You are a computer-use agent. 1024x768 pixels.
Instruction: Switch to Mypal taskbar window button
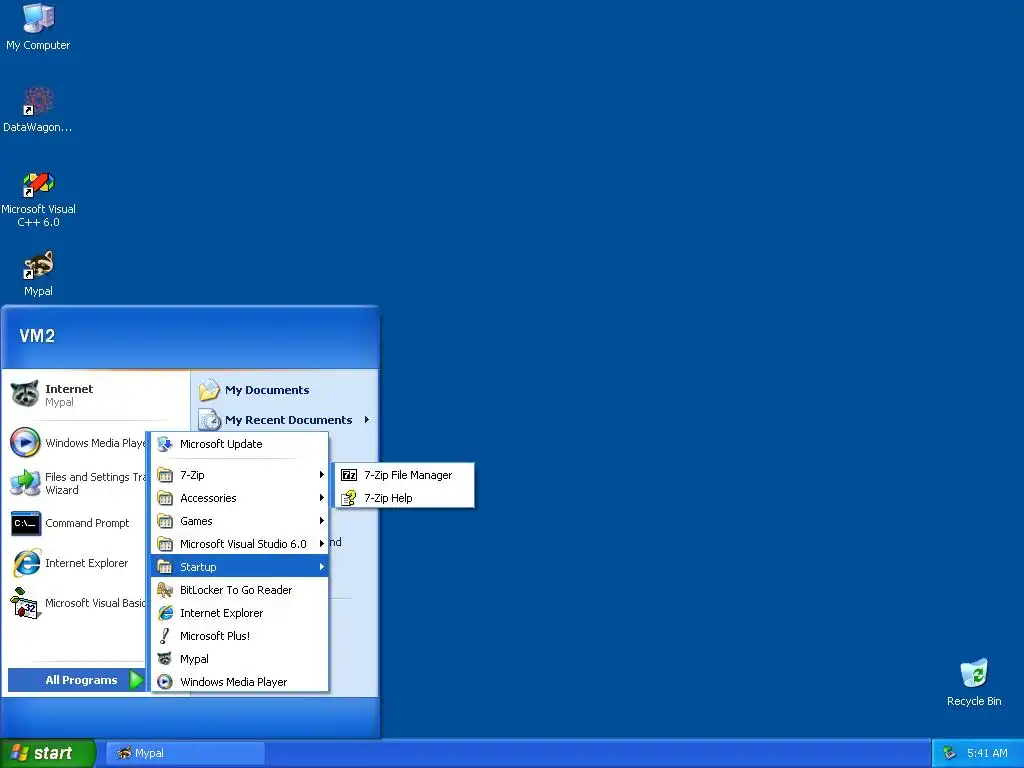click(185, 753)
